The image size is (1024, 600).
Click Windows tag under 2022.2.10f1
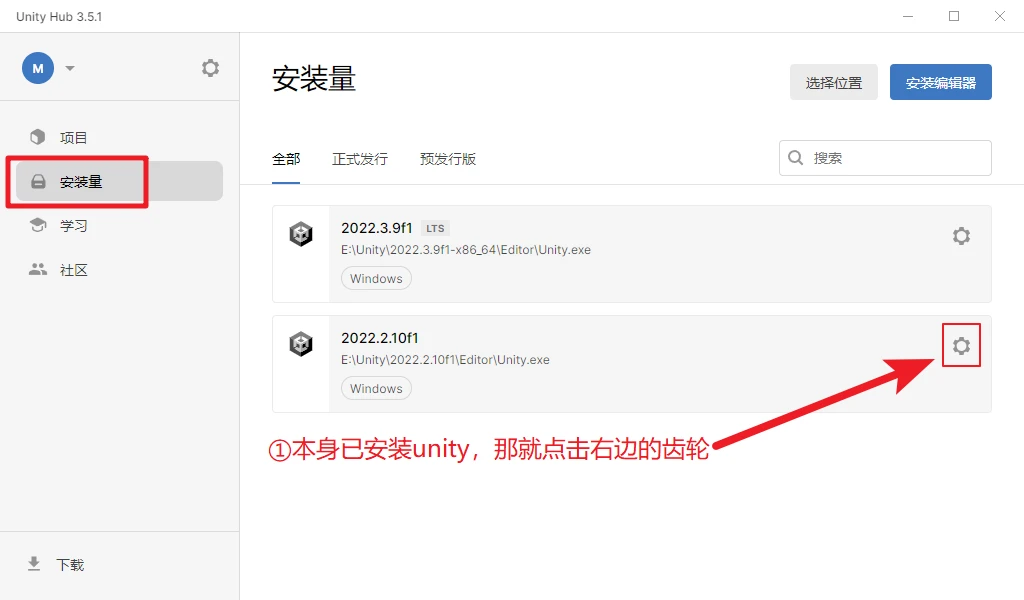tap(376, 388)
